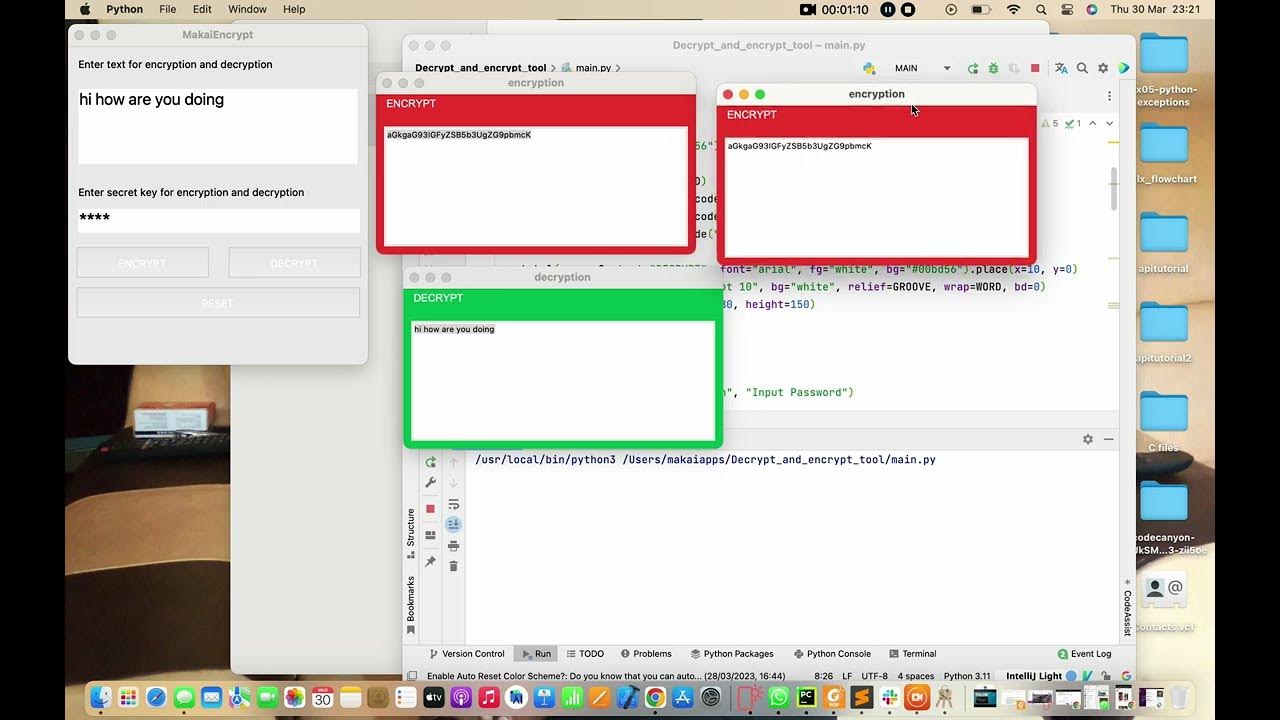The width and height of the screenshot is (1280, 720).
Task: Open the Problems tab
Action: [646, 654]
